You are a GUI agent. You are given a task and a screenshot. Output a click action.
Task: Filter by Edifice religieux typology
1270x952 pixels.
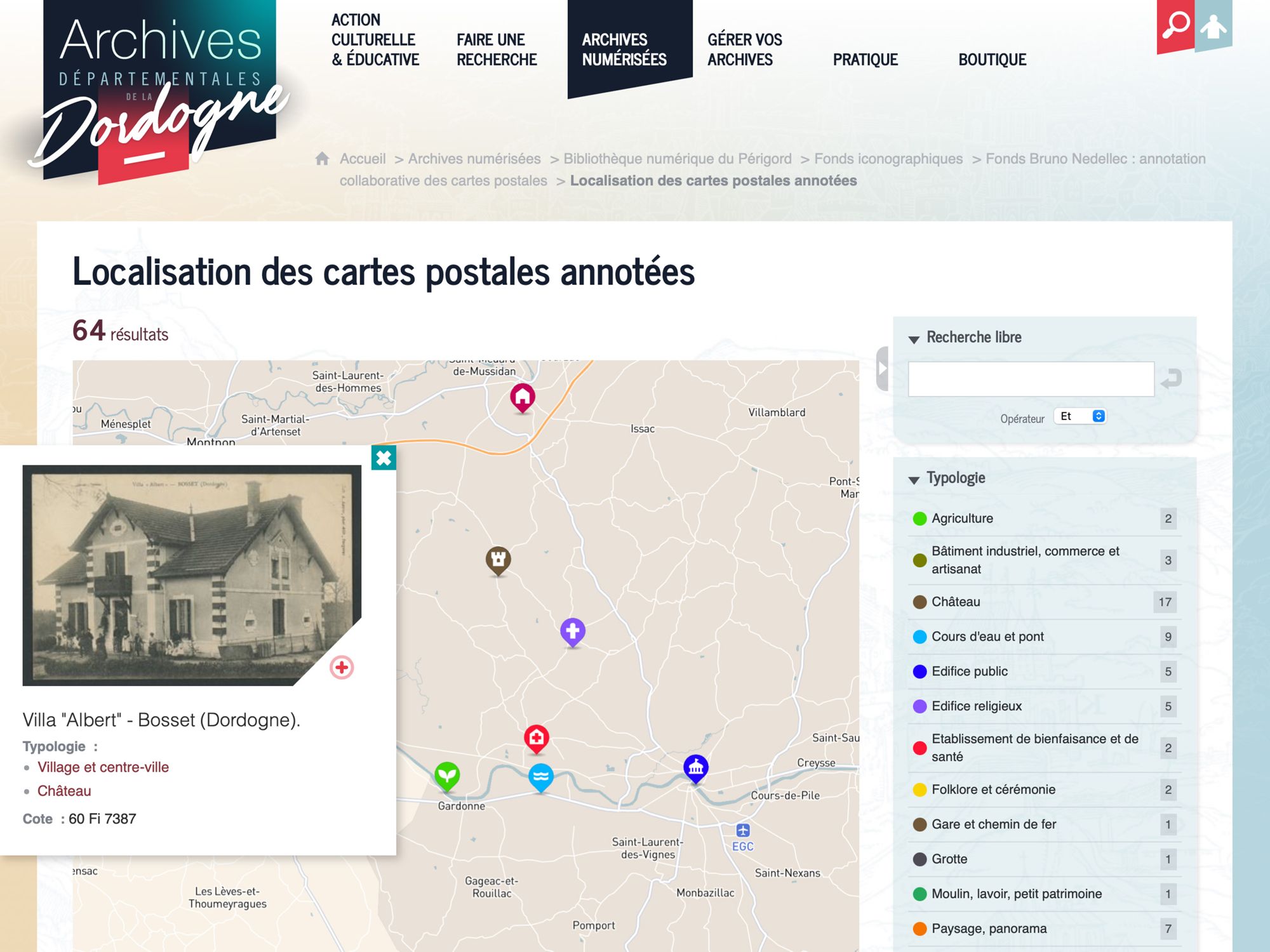coord(976,706)
